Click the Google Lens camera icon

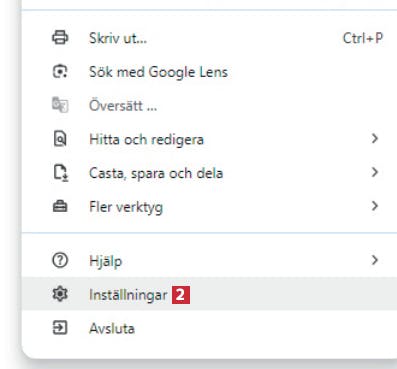click(60, 72)
